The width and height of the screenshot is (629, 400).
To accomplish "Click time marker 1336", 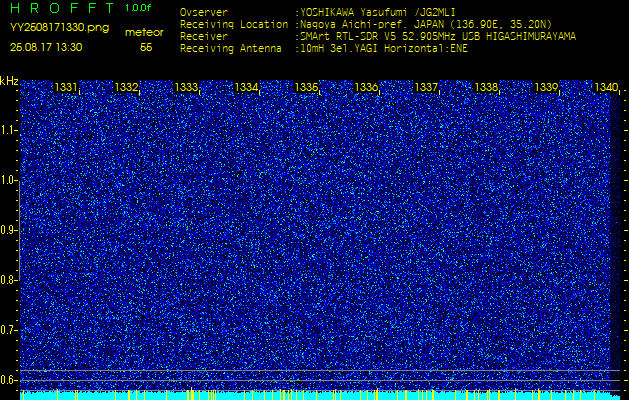I will point(366,87).
